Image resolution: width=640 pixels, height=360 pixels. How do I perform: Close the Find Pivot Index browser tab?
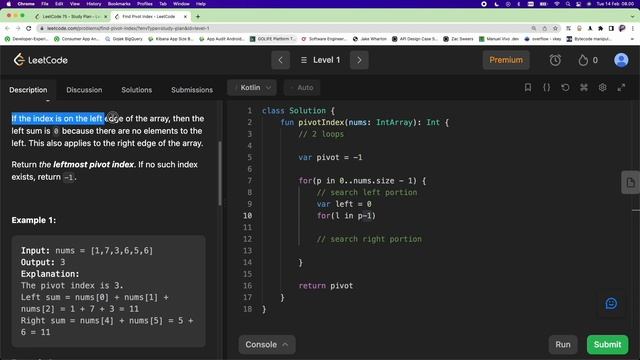185,17
